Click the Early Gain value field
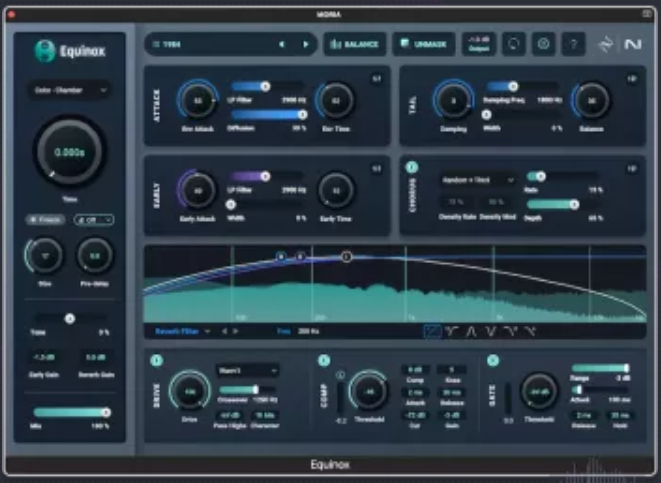The height and width of the screenshot is (483, 661). coord(44,357)
